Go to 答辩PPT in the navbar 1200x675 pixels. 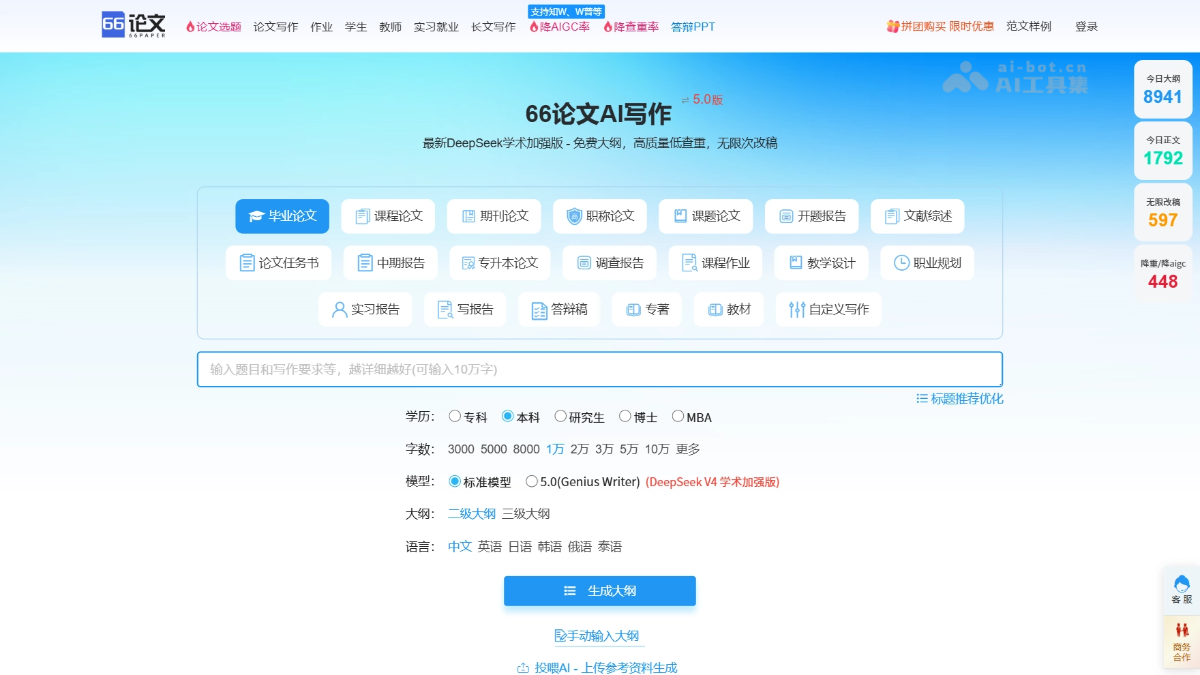click(693, 27)
